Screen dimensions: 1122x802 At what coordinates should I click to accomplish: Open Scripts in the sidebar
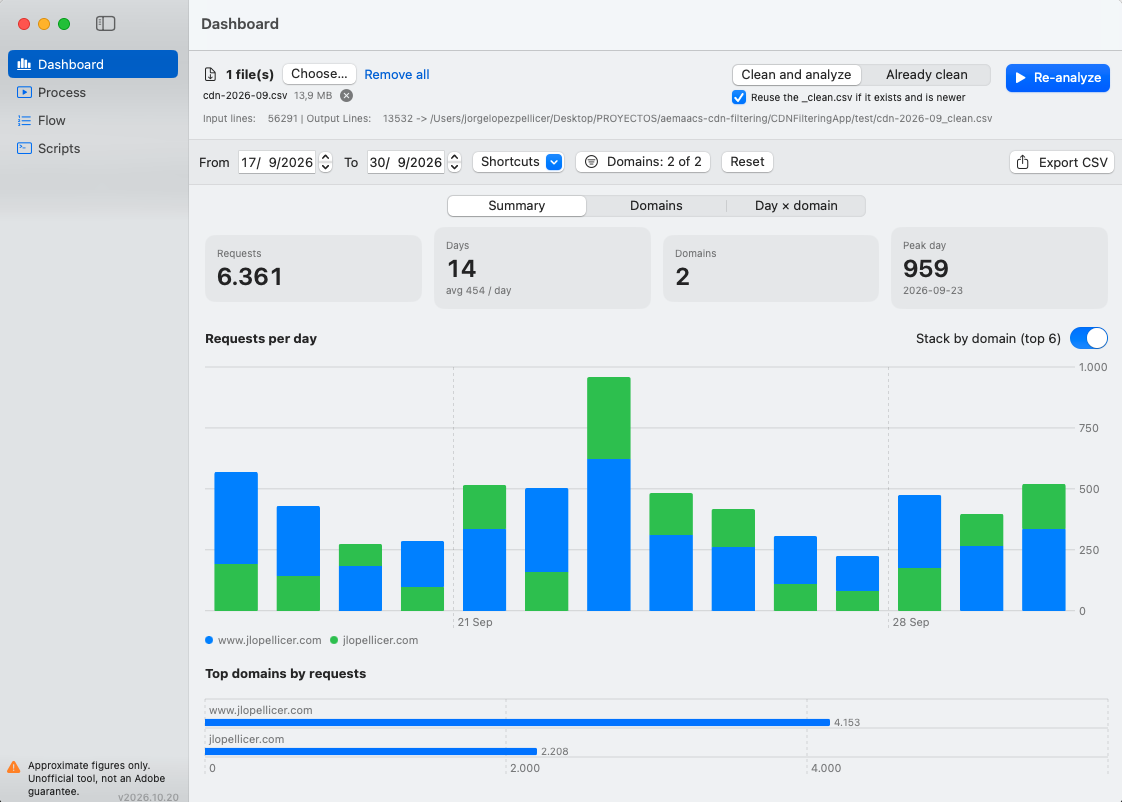pyautogui.click(x=93, y=148)
